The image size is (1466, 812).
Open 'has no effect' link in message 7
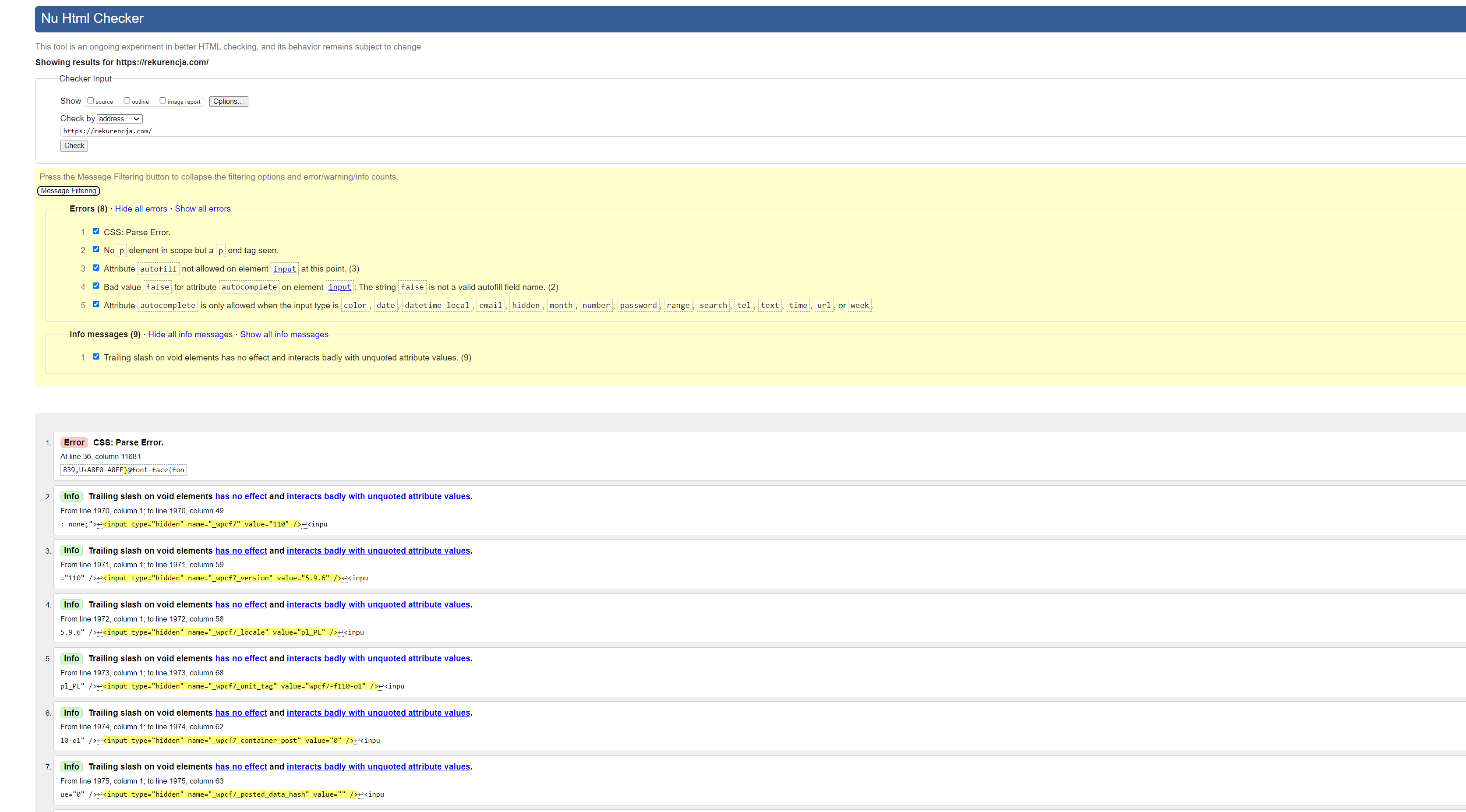(241, 767)
